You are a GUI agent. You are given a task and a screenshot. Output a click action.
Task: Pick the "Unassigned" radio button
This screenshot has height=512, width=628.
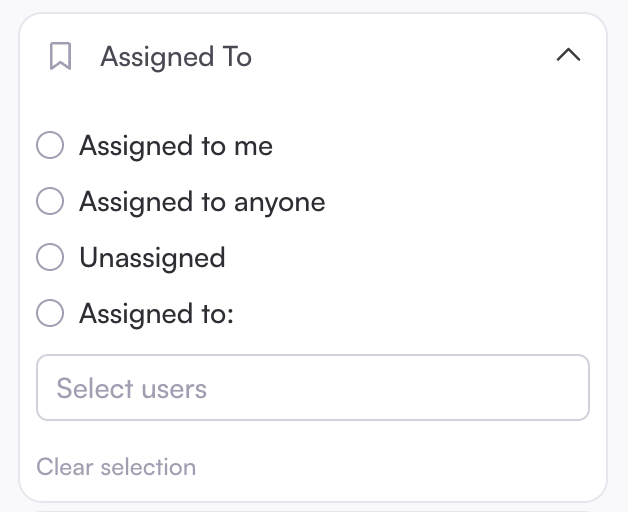[x=50, y=258]
